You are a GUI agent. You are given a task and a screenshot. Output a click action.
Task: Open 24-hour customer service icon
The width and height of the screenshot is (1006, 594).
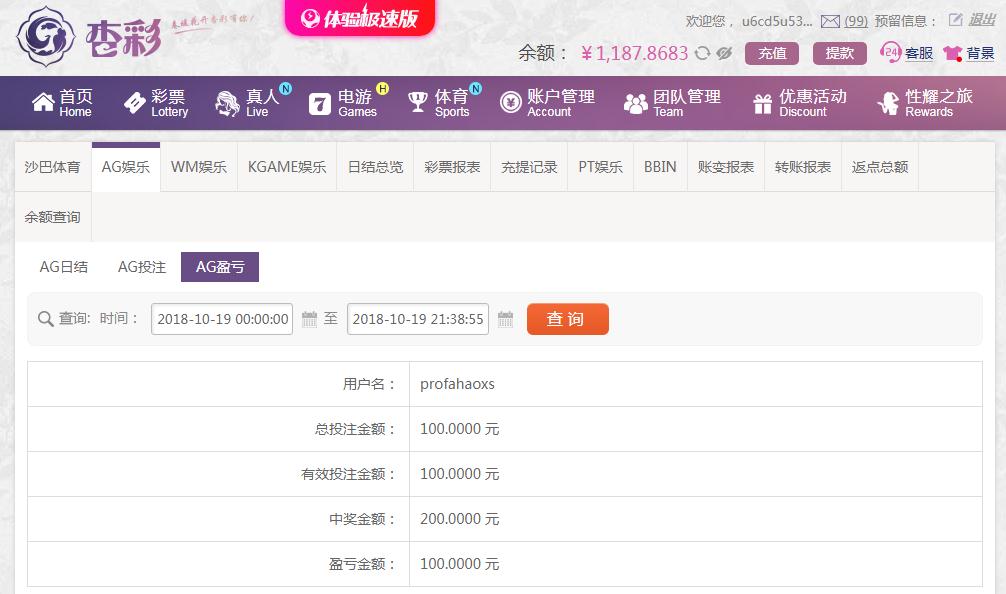[890, 53]
